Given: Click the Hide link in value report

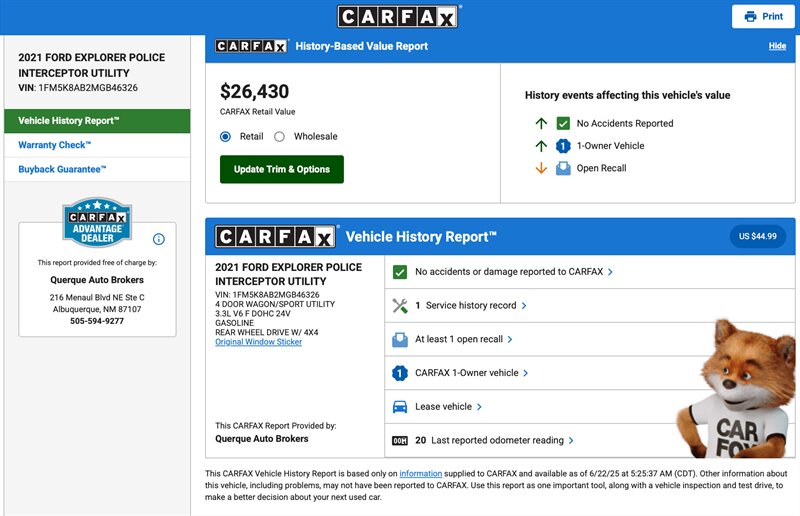Looking at the screenshot, I should pos(777,46).
